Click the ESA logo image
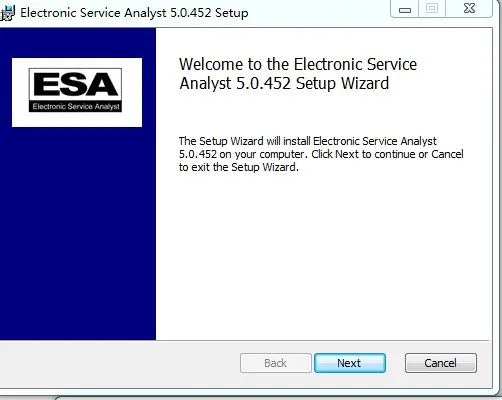Image resolution: width=502 pixels, height=400 pixels. [x=77, y=92]
